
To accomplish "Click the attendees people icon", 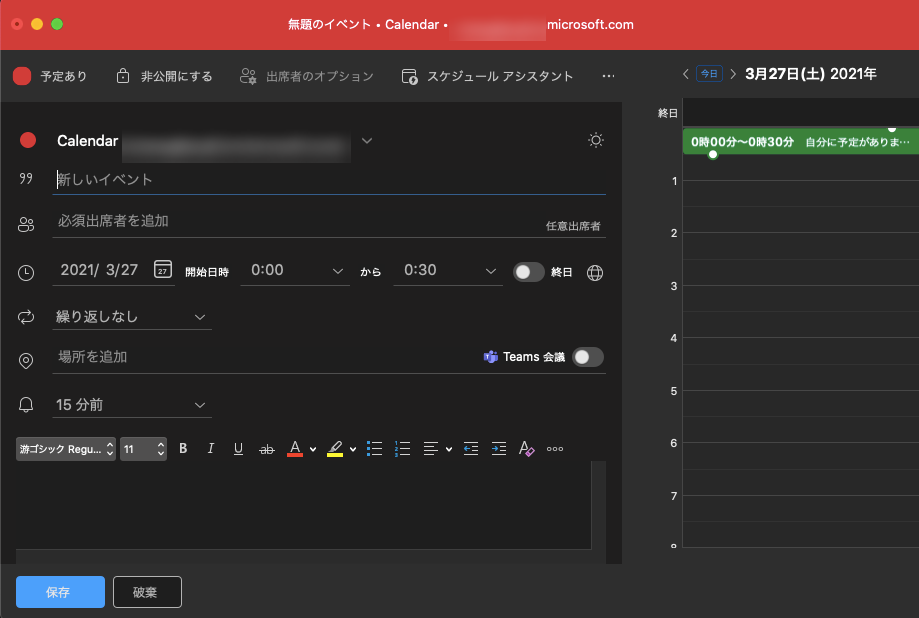I will 26,225.
